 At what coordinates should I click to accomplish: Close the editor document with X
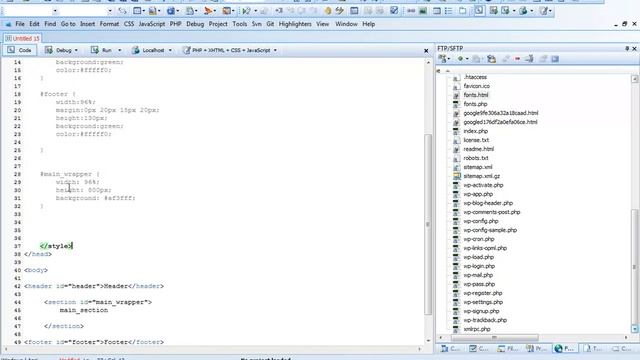pos(426,51)
